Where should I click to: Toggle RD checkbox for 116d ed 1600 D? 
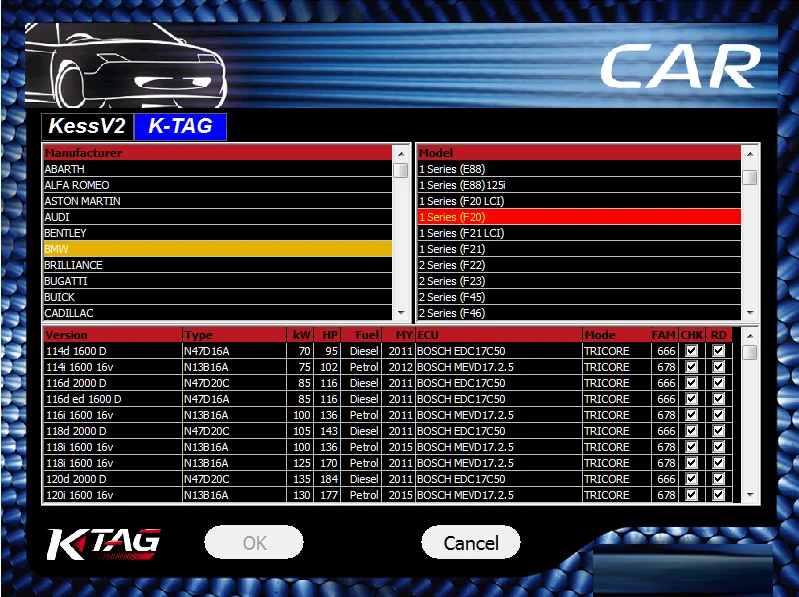pos(718,399)
